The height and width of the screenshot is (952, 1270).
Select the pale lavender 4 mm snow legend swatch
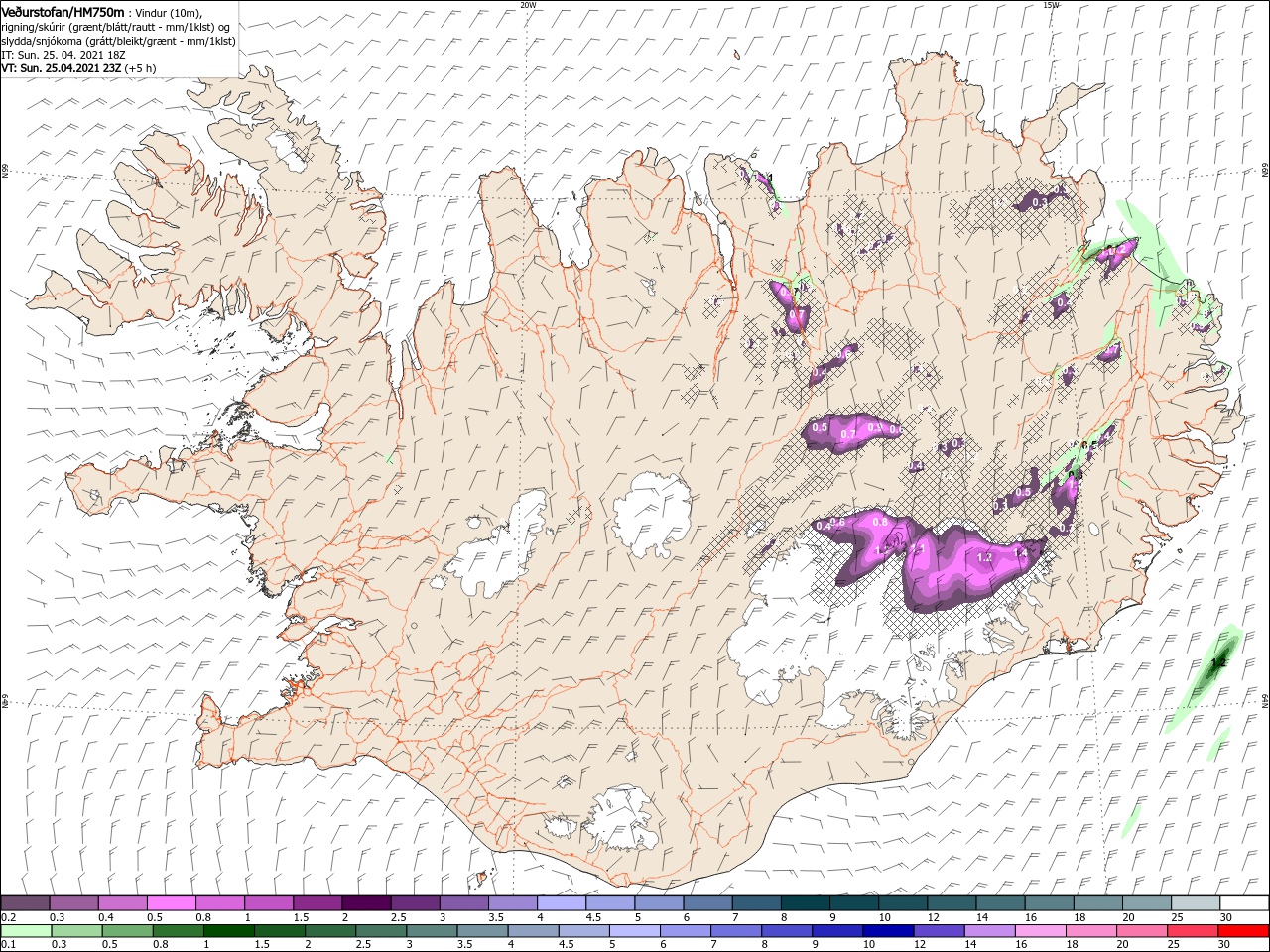click(561, 903)
